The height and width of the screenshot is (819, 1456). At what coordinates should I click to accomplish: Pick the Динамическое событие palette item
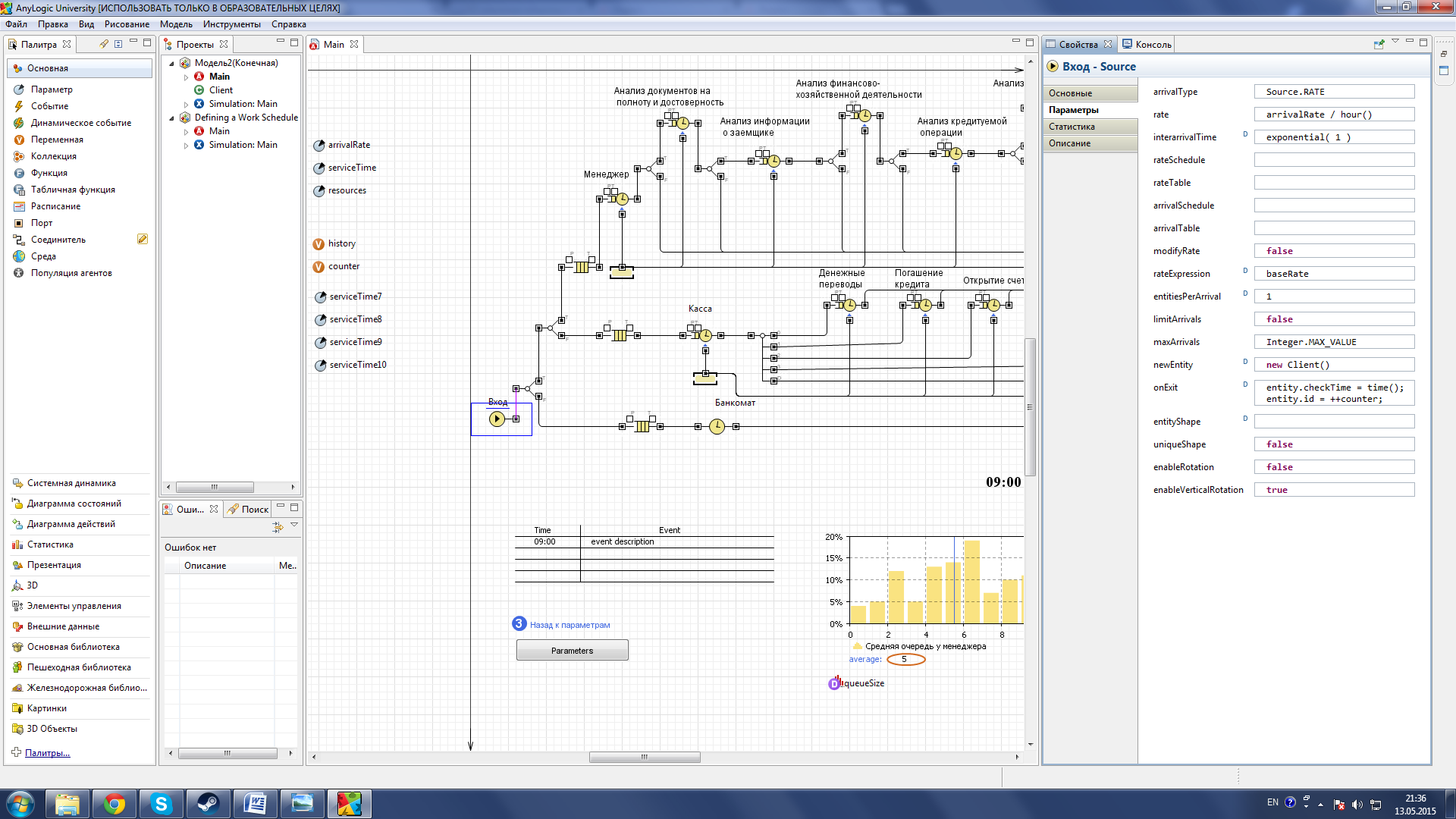(80, 123)
